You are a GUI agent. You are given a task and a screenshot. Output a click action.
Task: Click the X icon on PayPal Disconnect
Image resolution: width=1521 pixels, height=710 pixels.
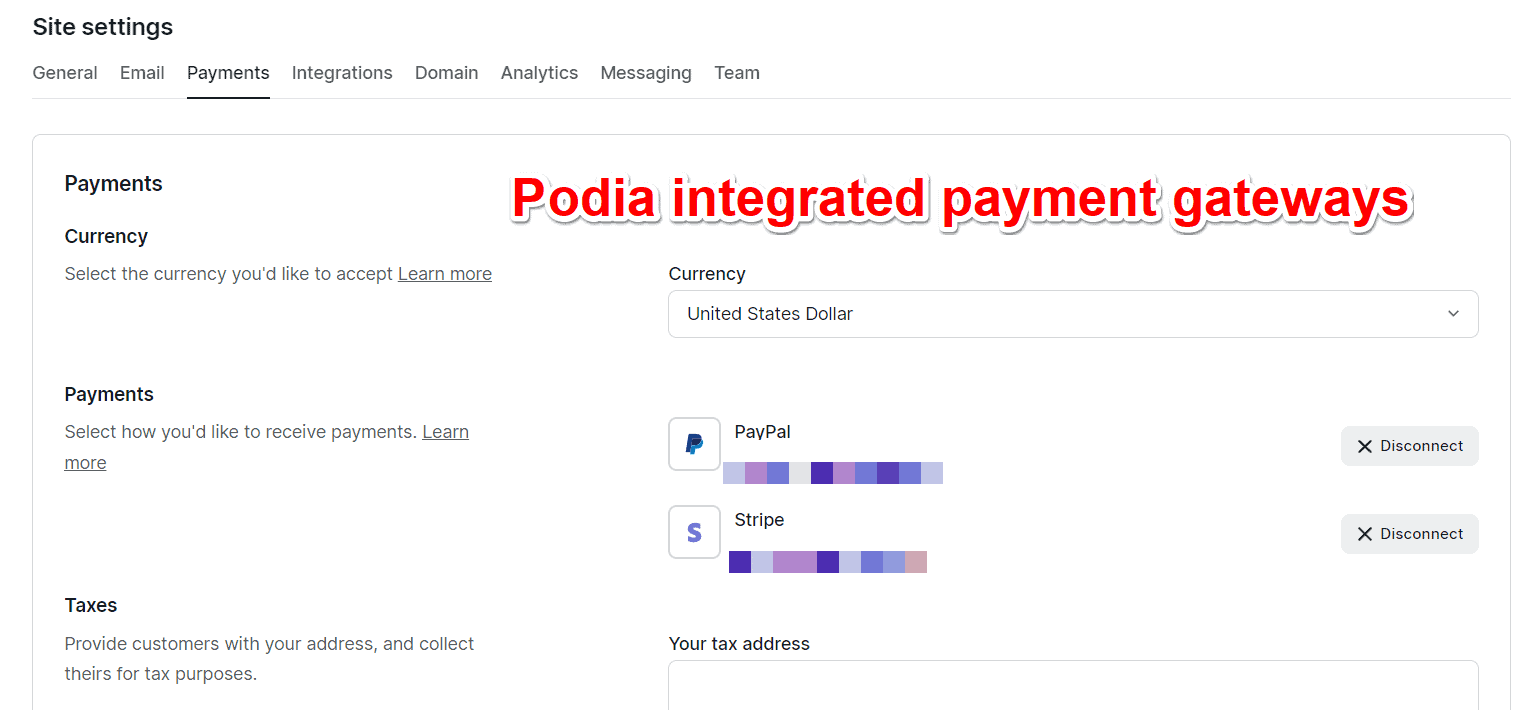coord(1365,446)
